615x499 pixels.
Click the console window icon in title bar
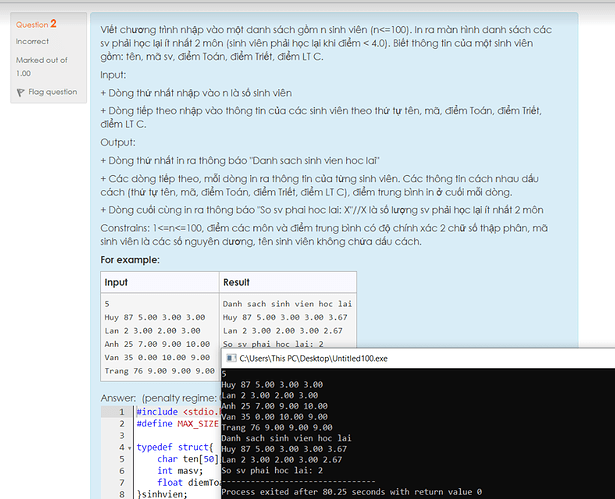[229, 357]
